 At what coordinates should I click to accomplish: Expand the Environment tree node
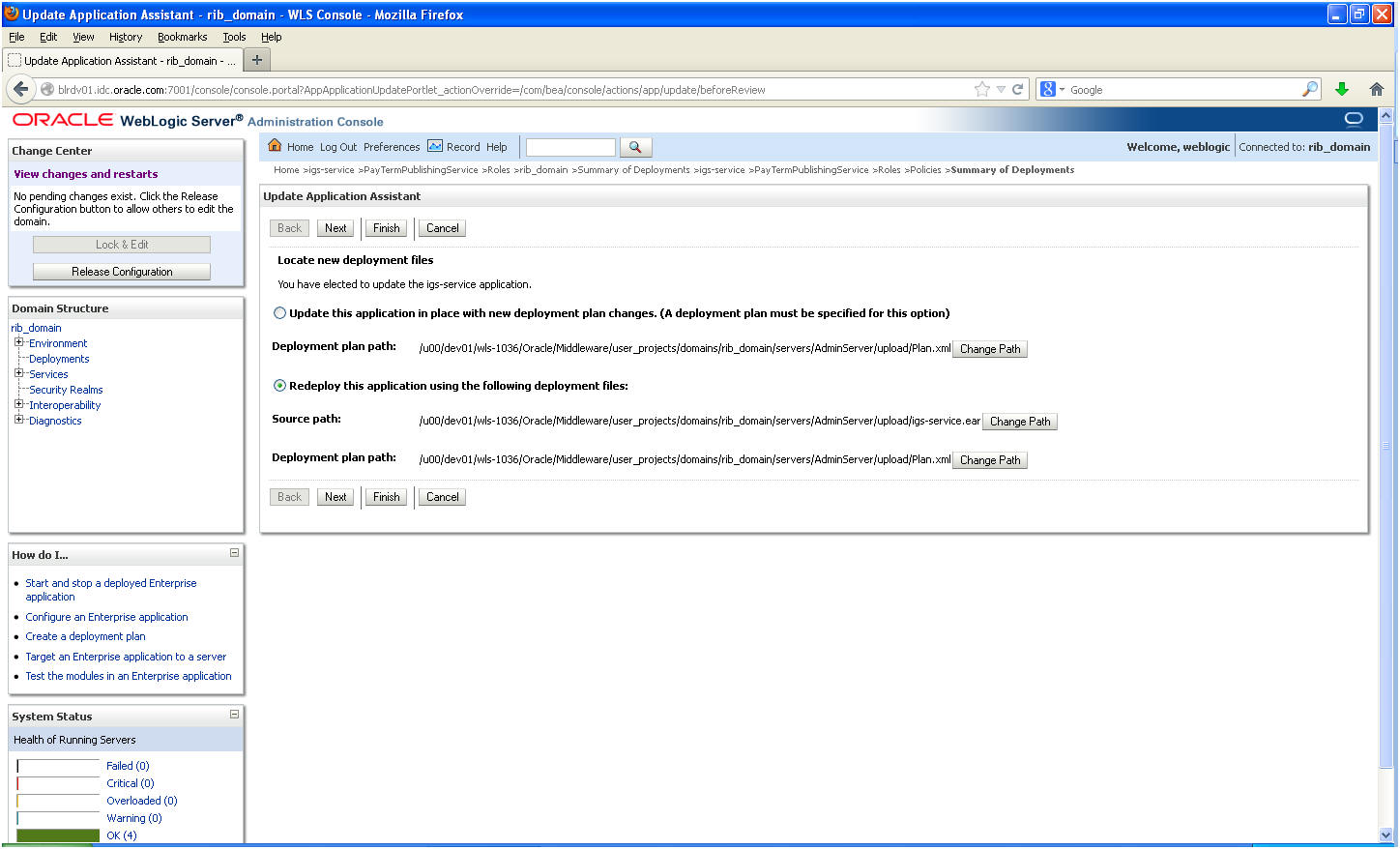click(x=18, y=342)
